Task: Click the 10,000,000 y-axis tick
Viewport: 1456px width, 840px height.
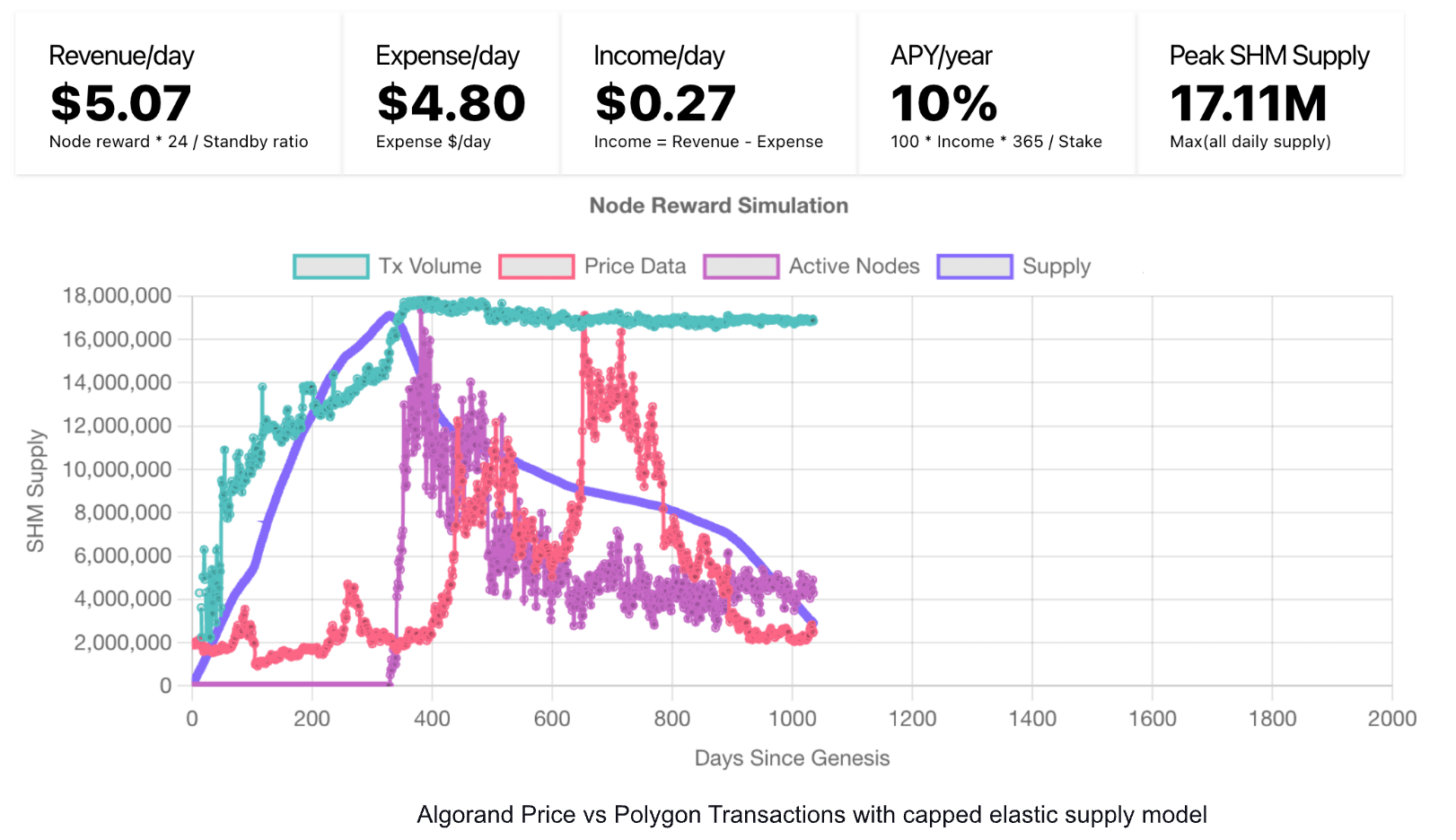Action: tap(117, 469)
